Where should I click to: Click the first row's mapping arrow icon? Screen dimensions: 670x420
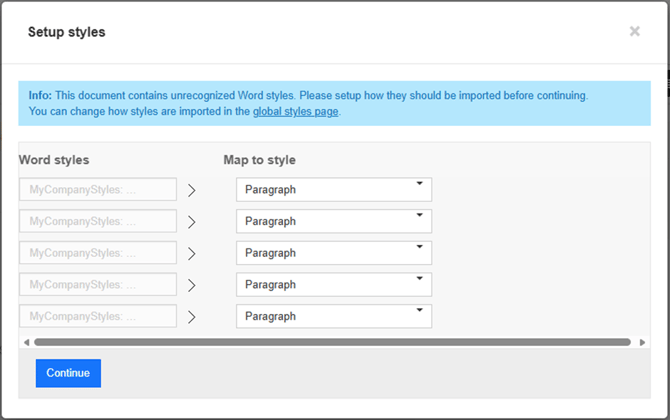point(192,190)
